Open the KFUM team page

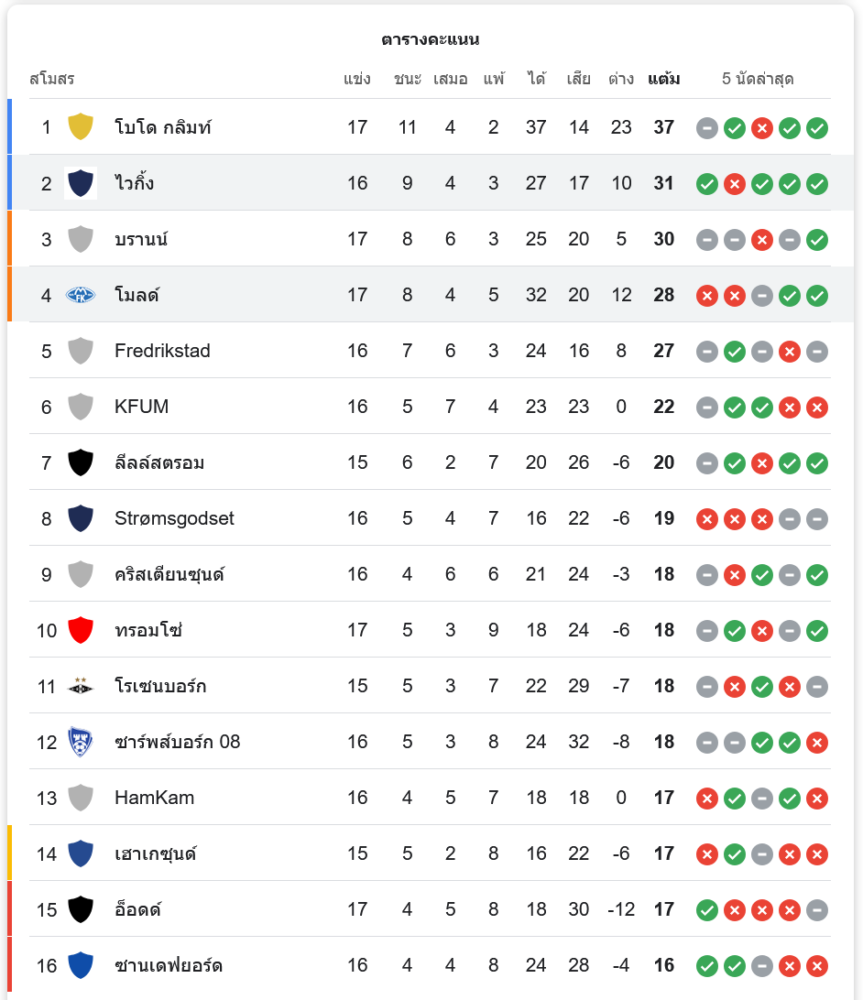(x=141, y=407)
